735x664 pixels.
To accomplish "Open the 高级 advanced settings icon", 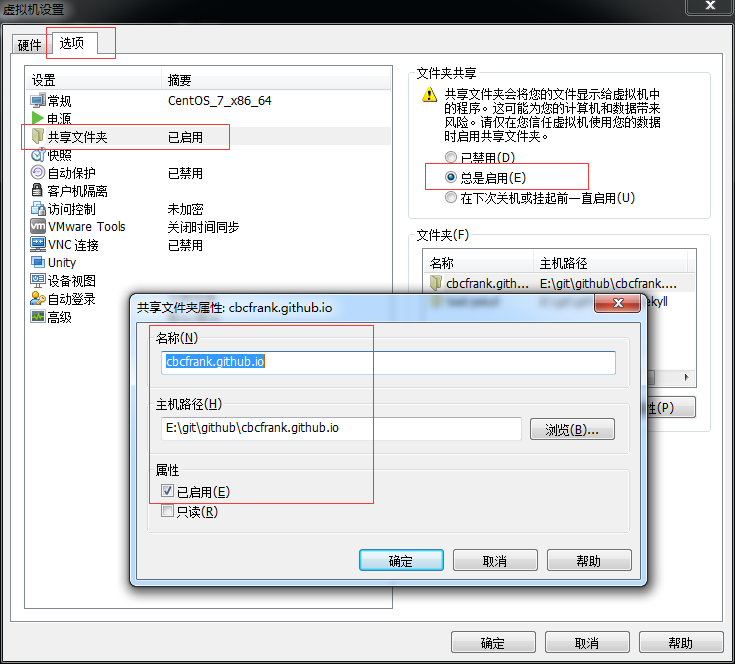I will [38, 317].
